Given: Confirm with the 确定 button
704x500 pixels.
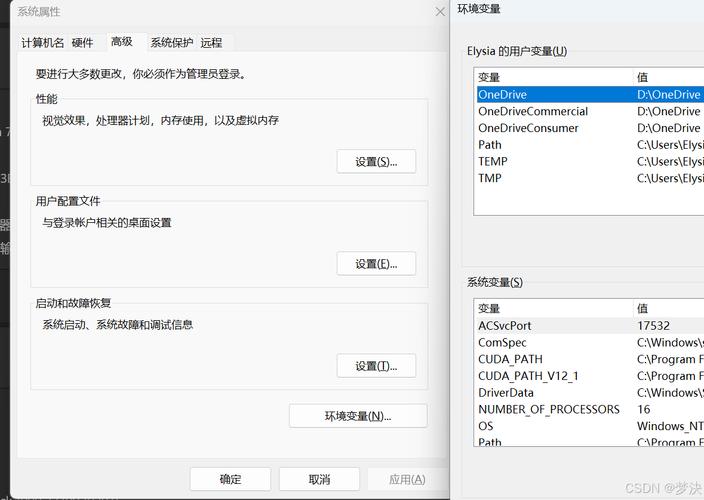Looking at the screenshot, I should [x=230, y=479].
